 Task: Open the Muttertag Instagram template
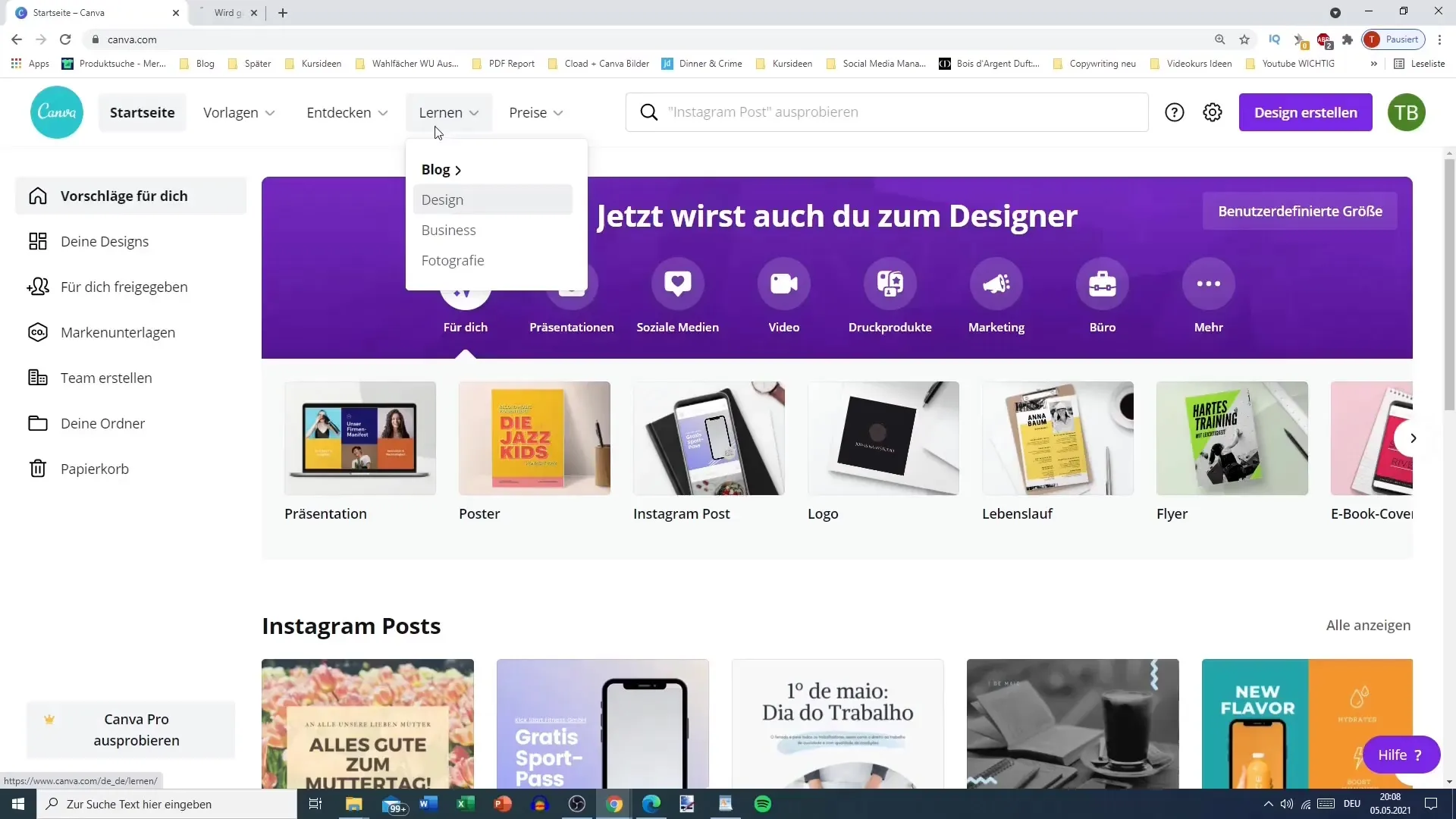[368, 723]
